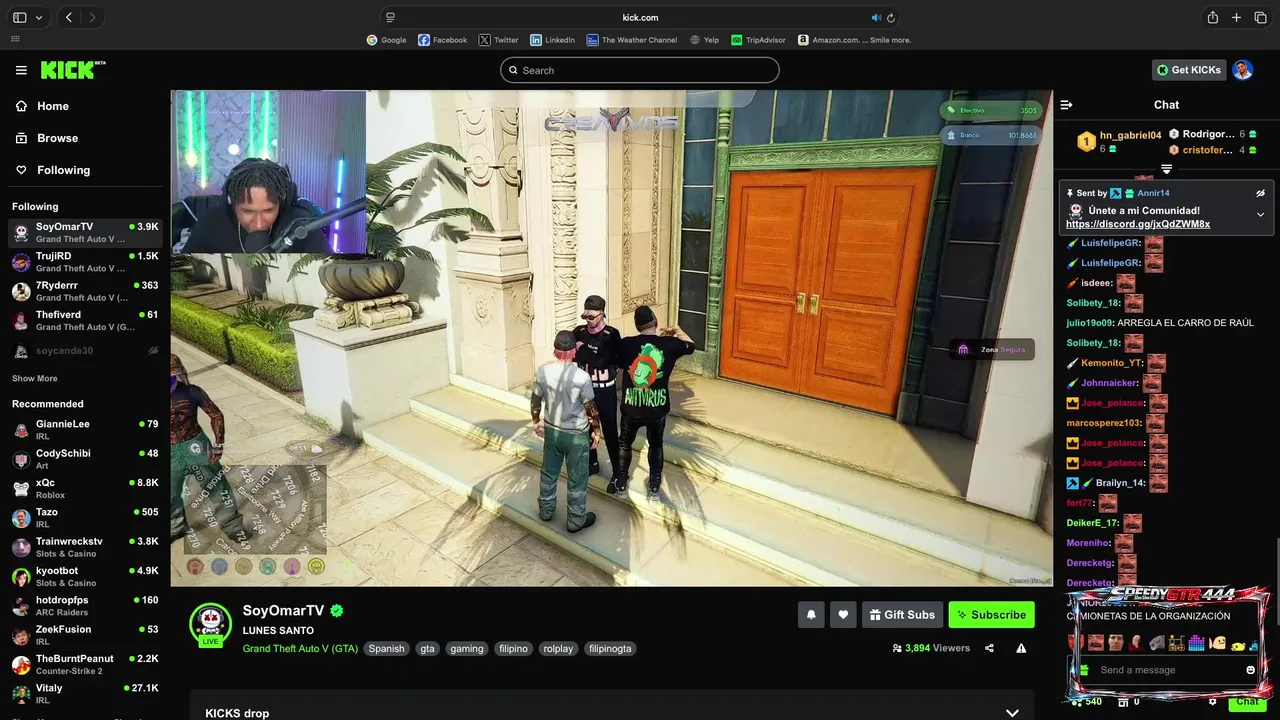Viewport: 1280px width, 720px height.
Task: Click the Subscribe button
Action: pyautogui.click(x=992, y=615)
